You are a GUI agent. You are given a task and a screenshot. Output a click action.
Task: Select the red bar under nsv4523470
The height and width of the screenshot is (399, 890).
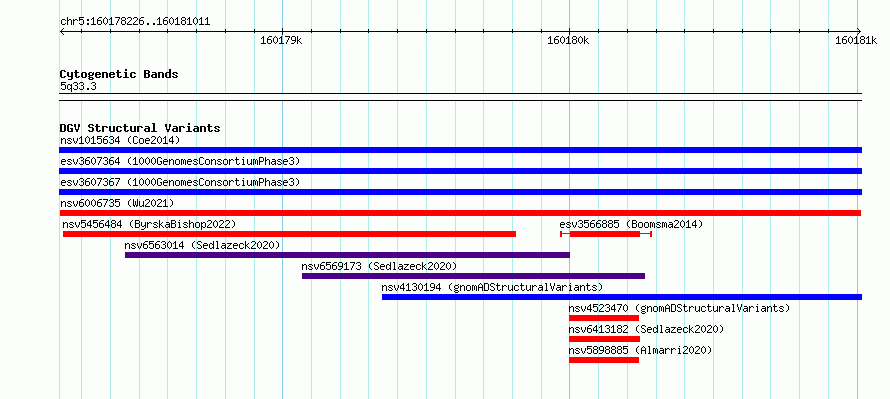[x=604, y=318]
